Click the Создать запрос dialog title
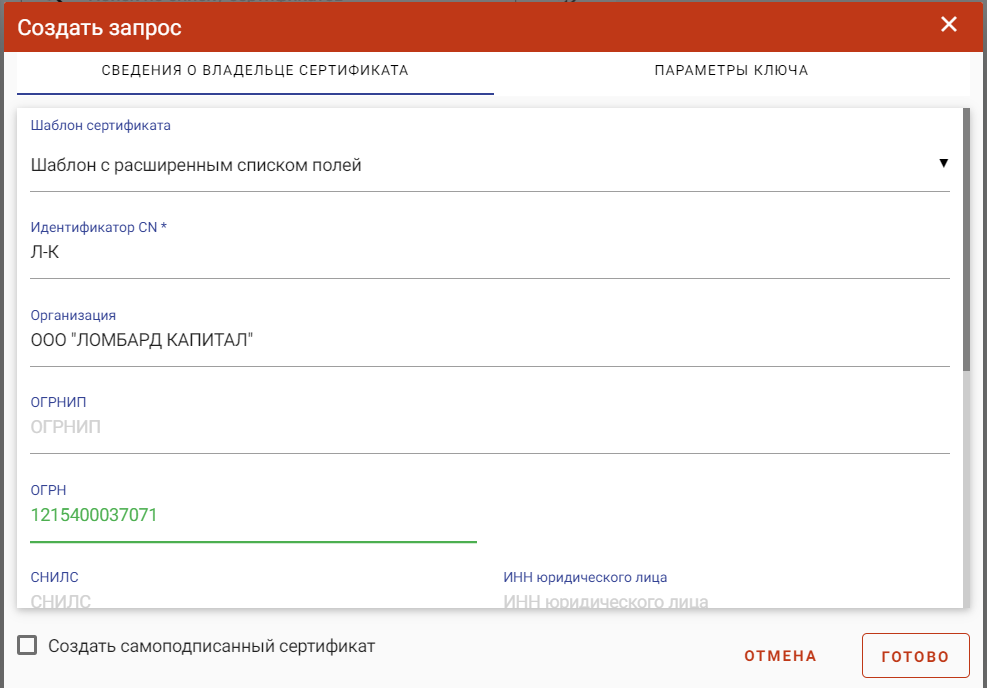Screen dimensions: 987x688 pos(99,27)
